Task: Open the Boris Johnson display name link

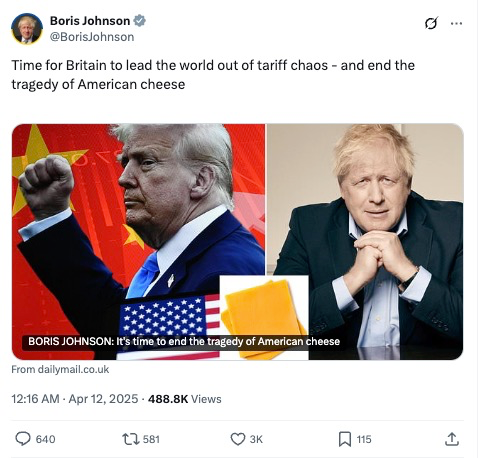Action: [90, 21]
